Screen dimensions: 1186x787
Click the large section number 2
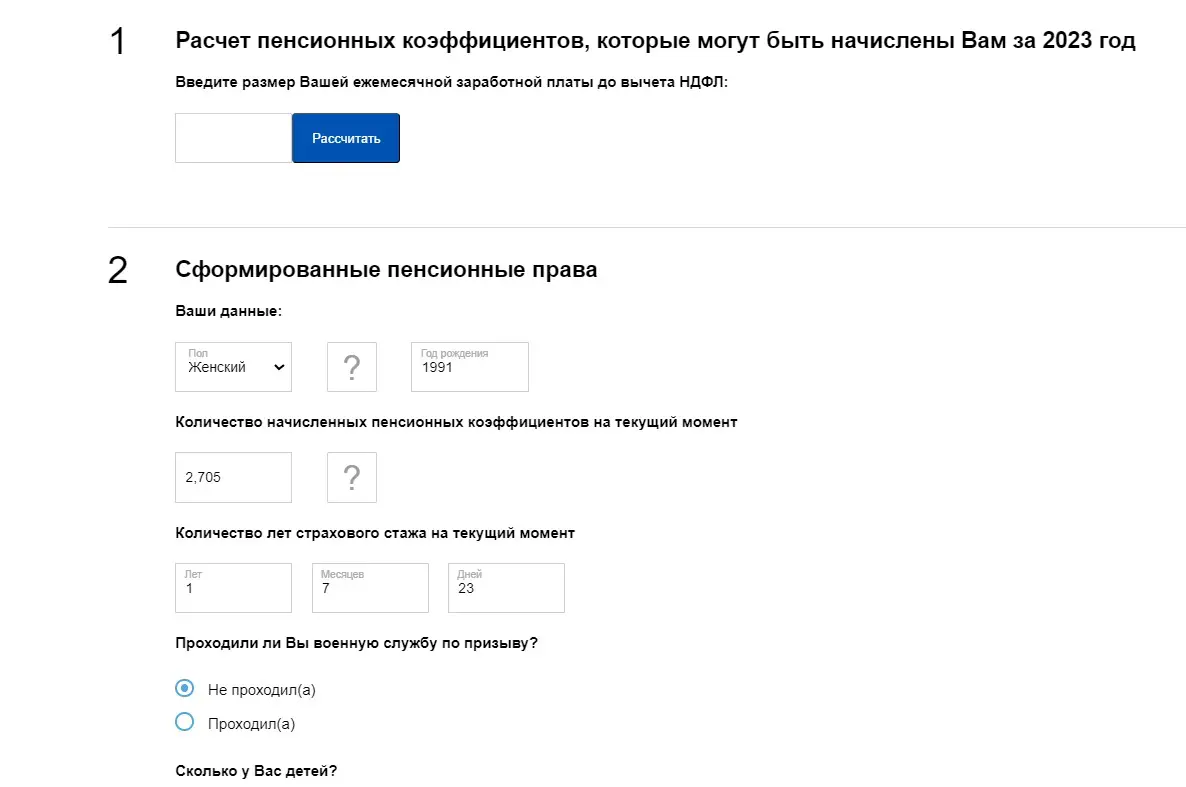tap(118, 271)
